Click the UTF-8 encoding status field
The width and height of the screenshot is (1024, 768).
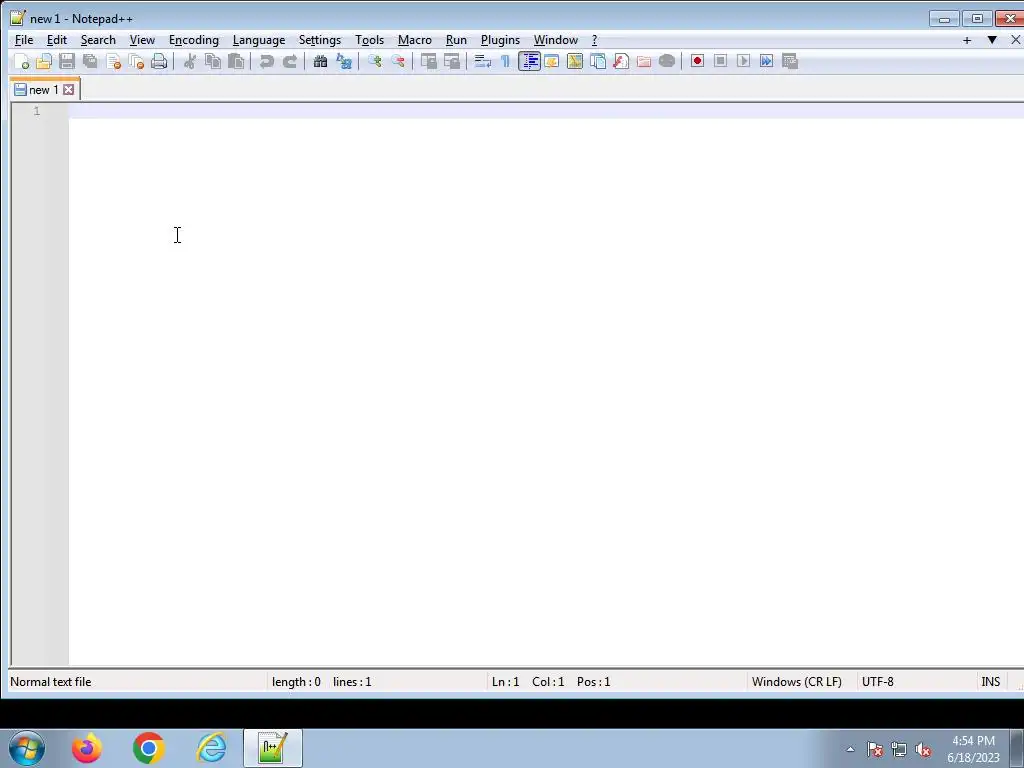pos(878,682)
